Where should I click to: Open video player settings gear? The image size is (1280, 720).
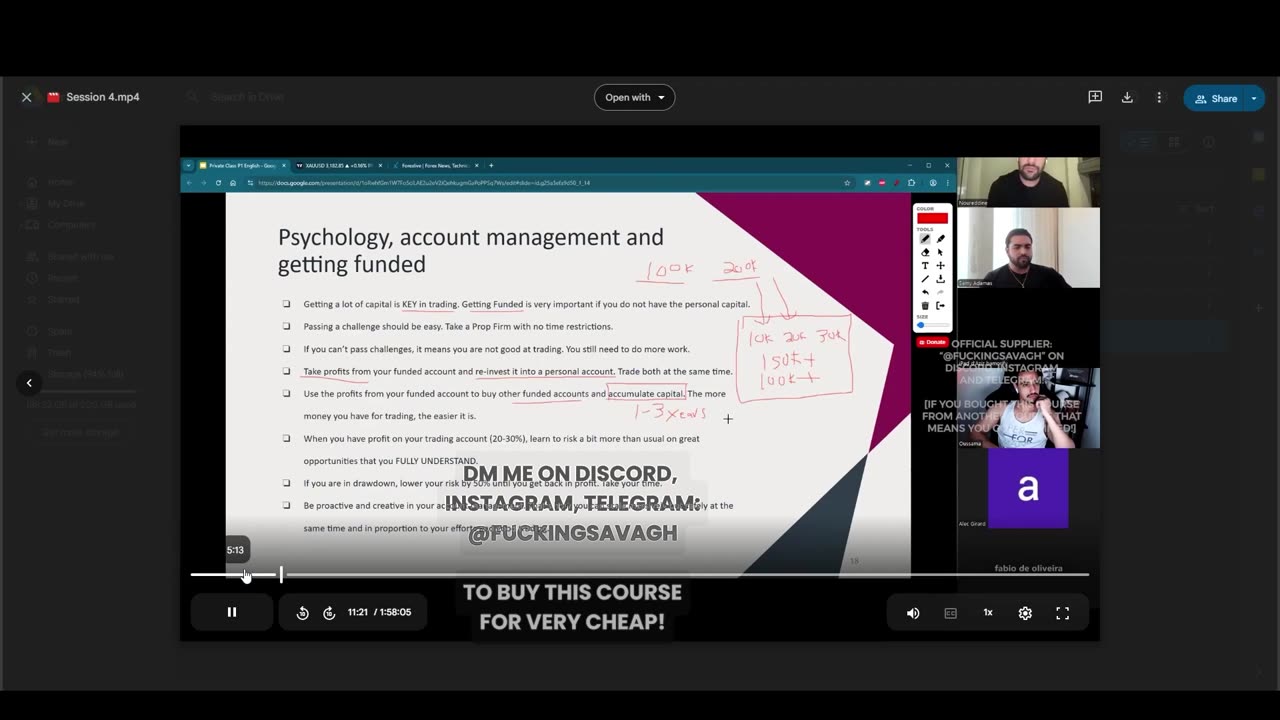1025,613
